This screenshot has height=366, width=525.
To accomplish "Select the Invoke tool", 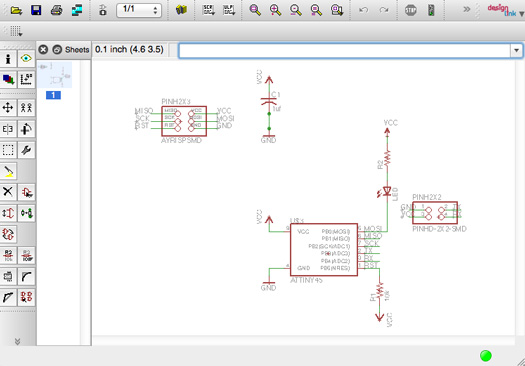I will [x=26, y=297].
